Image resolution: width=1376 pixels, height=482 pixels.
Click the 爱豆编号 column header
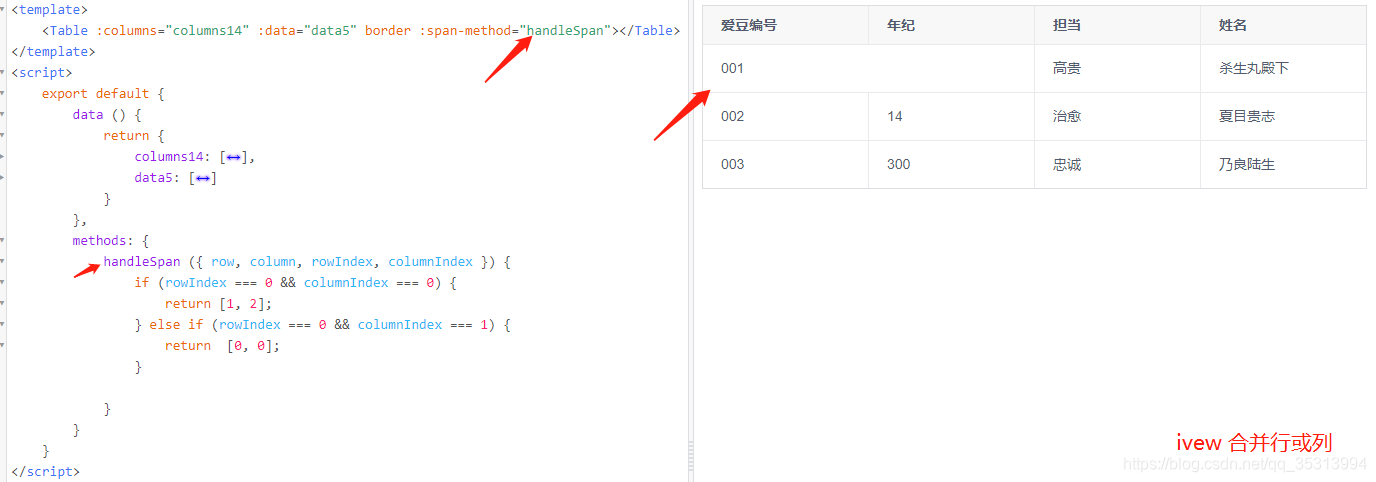click(x=785, y=25)
